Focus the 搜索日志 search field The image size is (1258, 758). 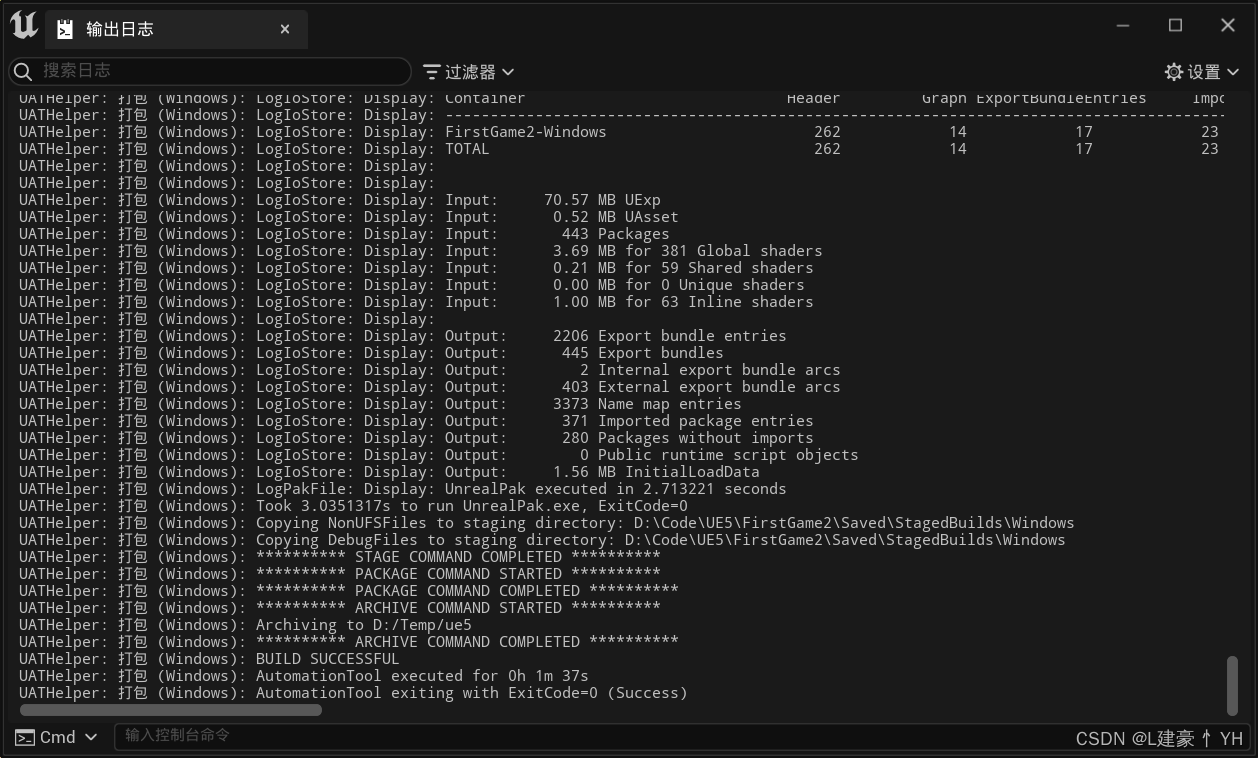coord(210,71)
